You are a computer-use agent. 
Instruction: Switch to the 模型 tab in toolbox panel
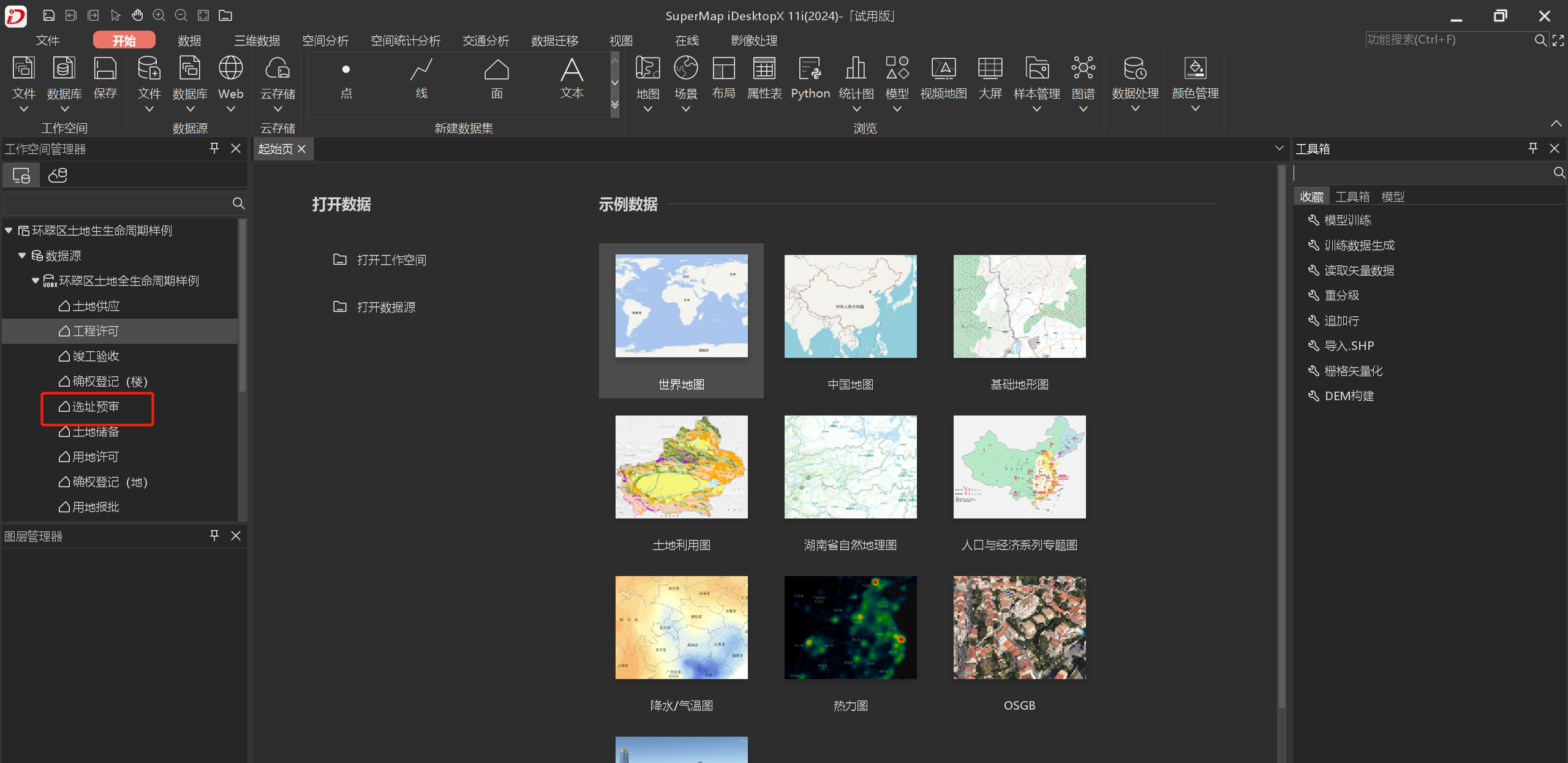click(x=1393, y=197)
